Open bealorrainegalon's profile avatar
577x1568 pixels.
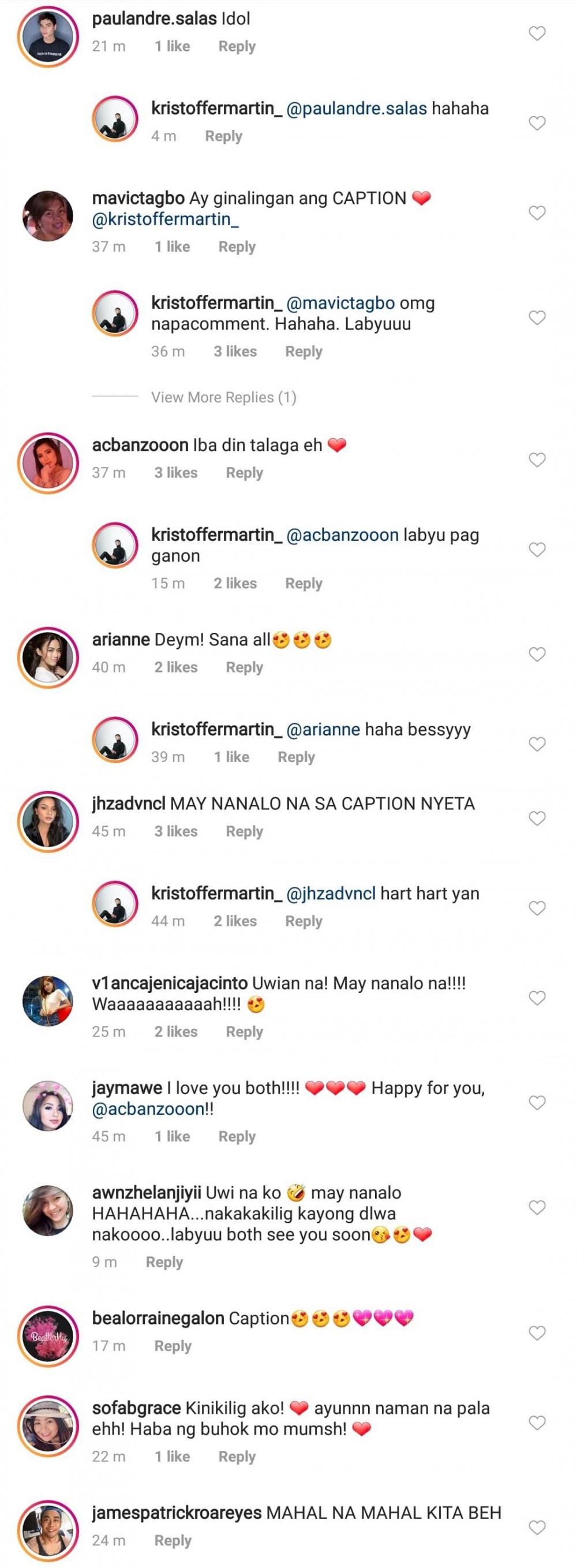(x=47, y=1336)
